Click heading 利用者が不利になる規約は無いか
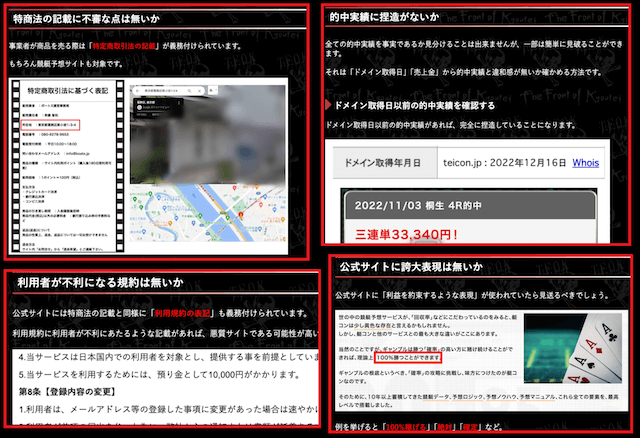The width and height of the screenshot is (640, 438). click(100, 282)
